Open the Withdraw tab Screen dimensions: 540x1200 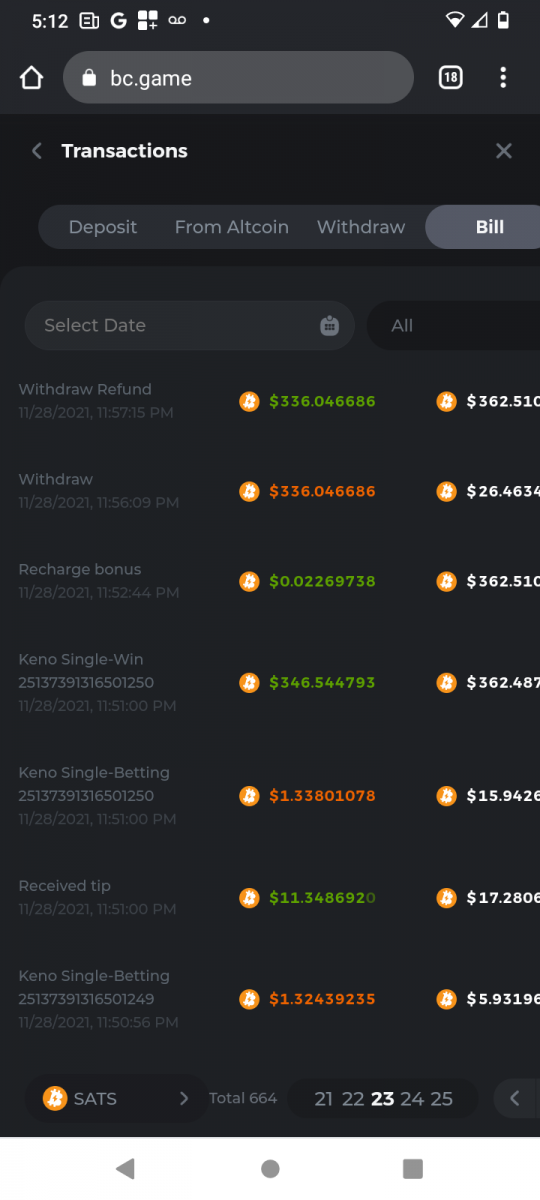coord(361,227)
